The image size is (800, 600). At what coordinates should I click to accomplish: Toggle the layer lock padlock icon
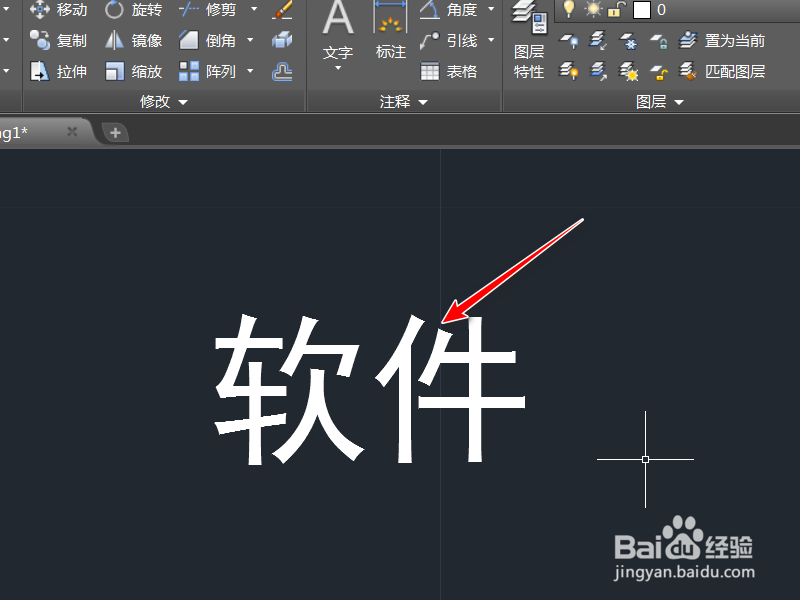(x=615, y=10)
